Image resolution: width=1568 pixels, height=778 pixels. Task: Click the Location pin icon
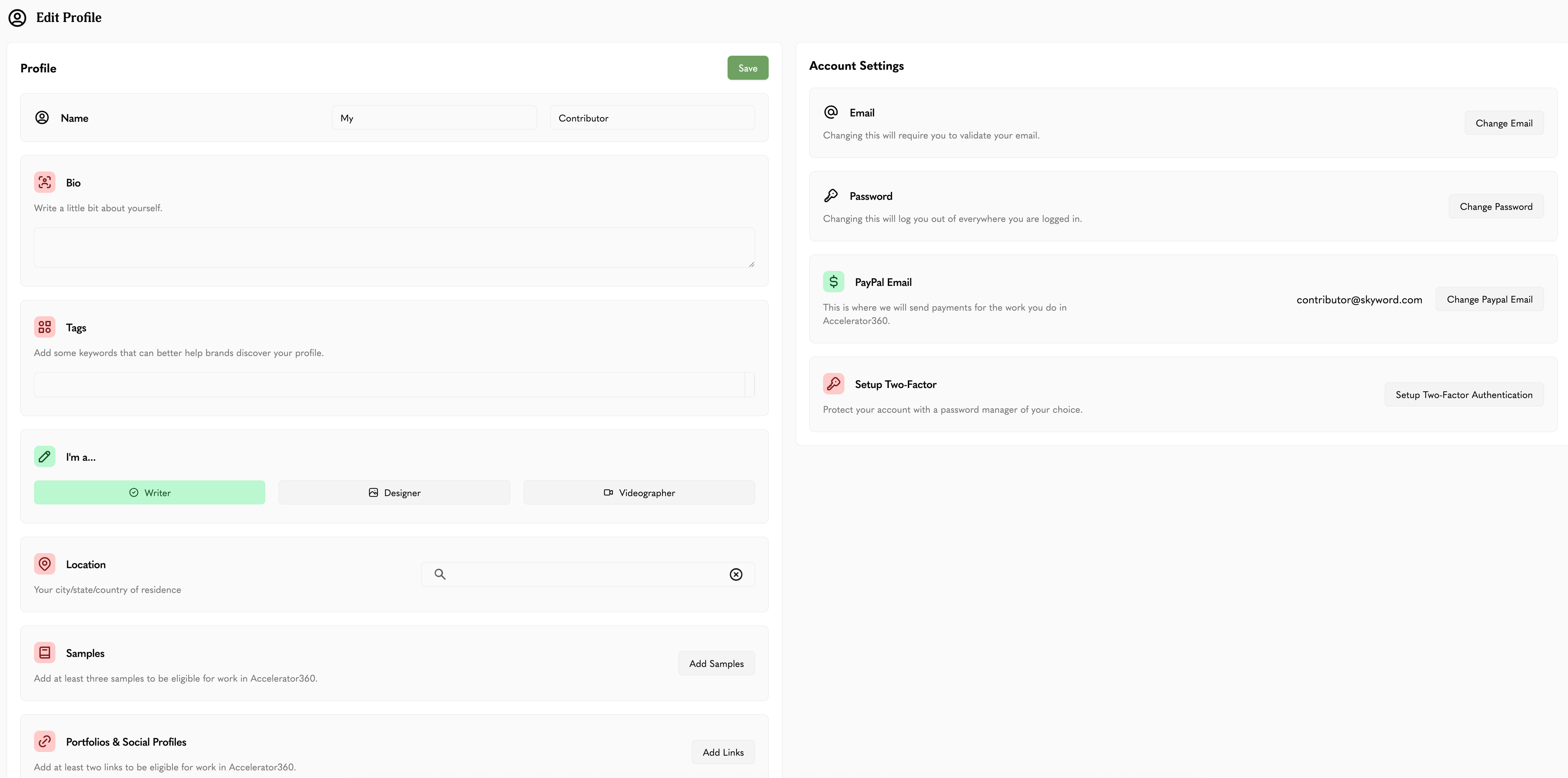44,564
